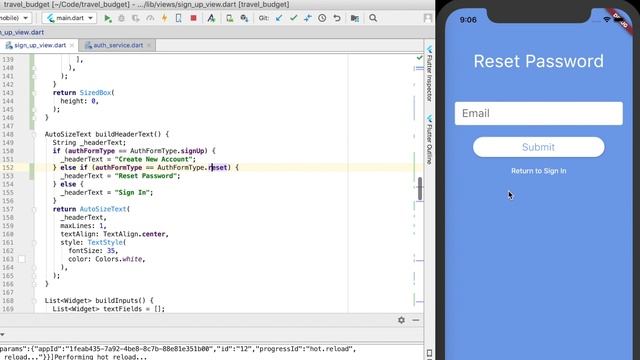Viewport: 640px width, 360px height.
Task: Close the sign_up_view.dart tab
Action: point(72,45)
